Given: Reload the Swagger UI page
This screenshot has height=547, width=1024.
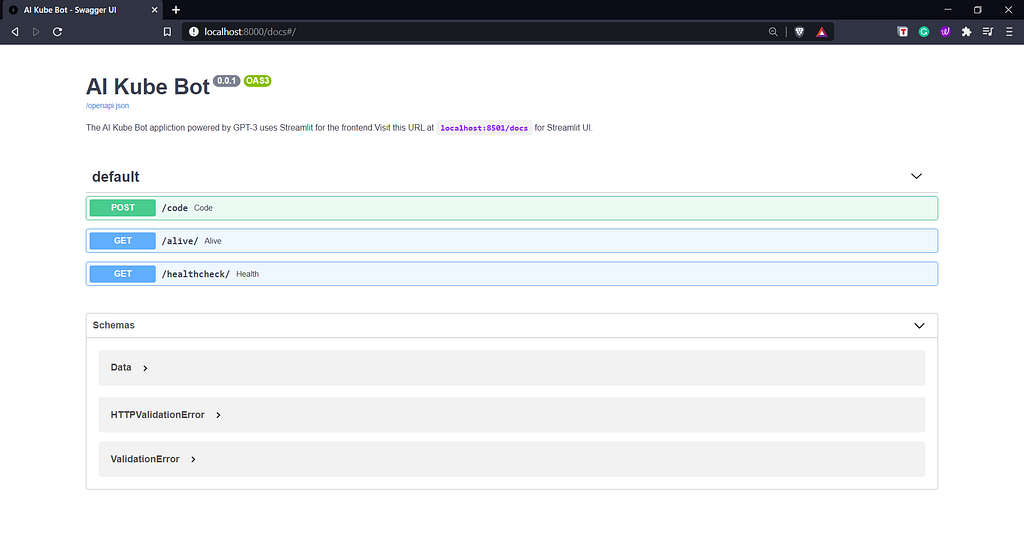Looking at the screenshot, I should (57, 31).
